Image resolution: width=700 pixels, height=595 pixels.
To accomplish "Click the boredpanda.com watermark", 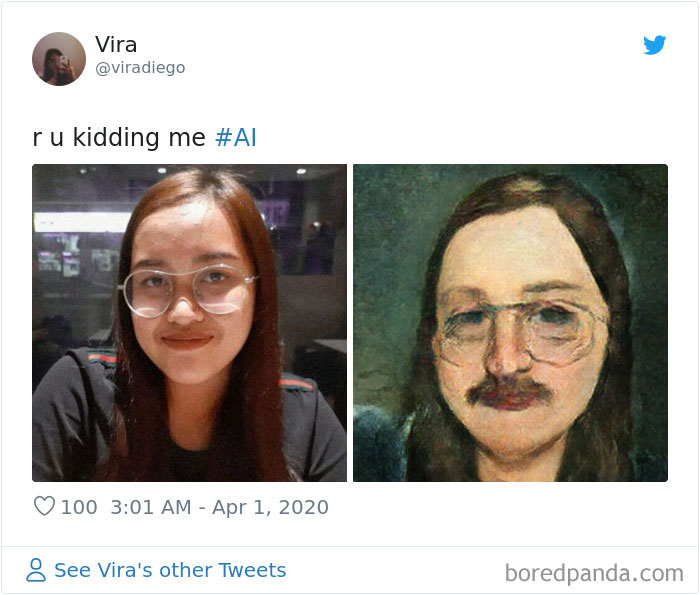I will coord(594,573).
